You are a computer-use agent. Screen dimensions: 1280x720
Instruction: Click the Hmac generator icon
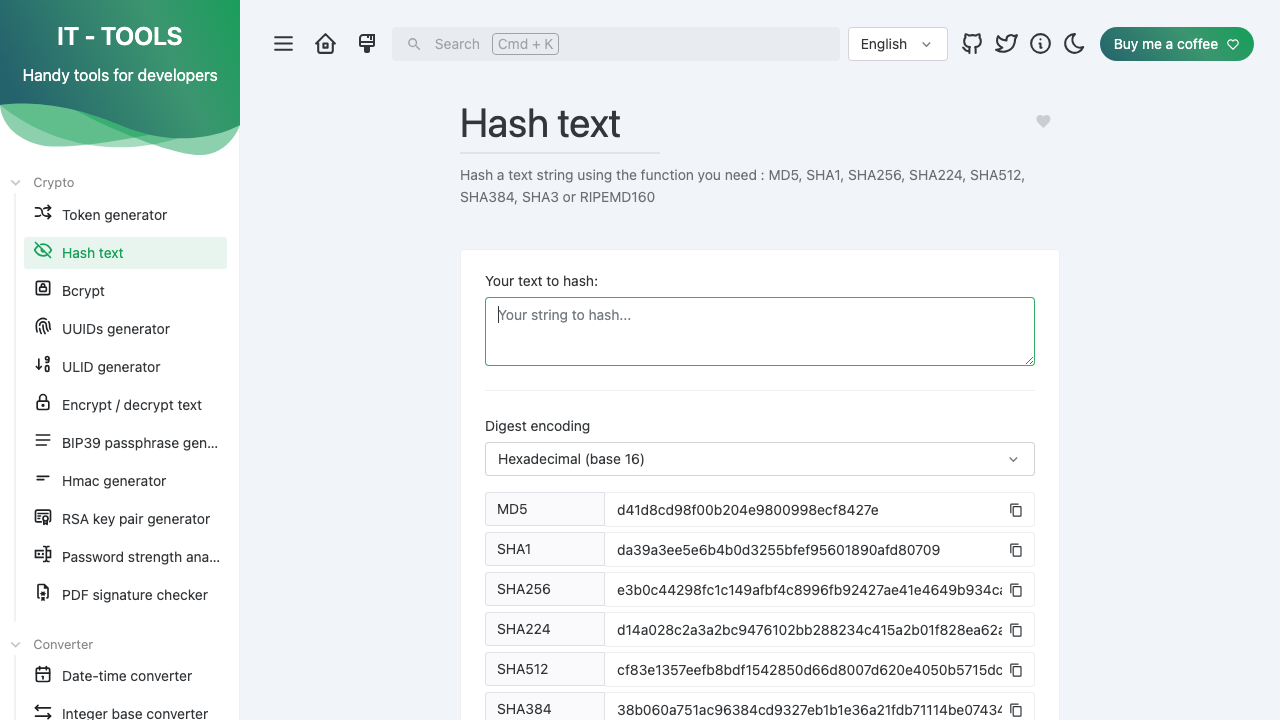coord(43,479)
